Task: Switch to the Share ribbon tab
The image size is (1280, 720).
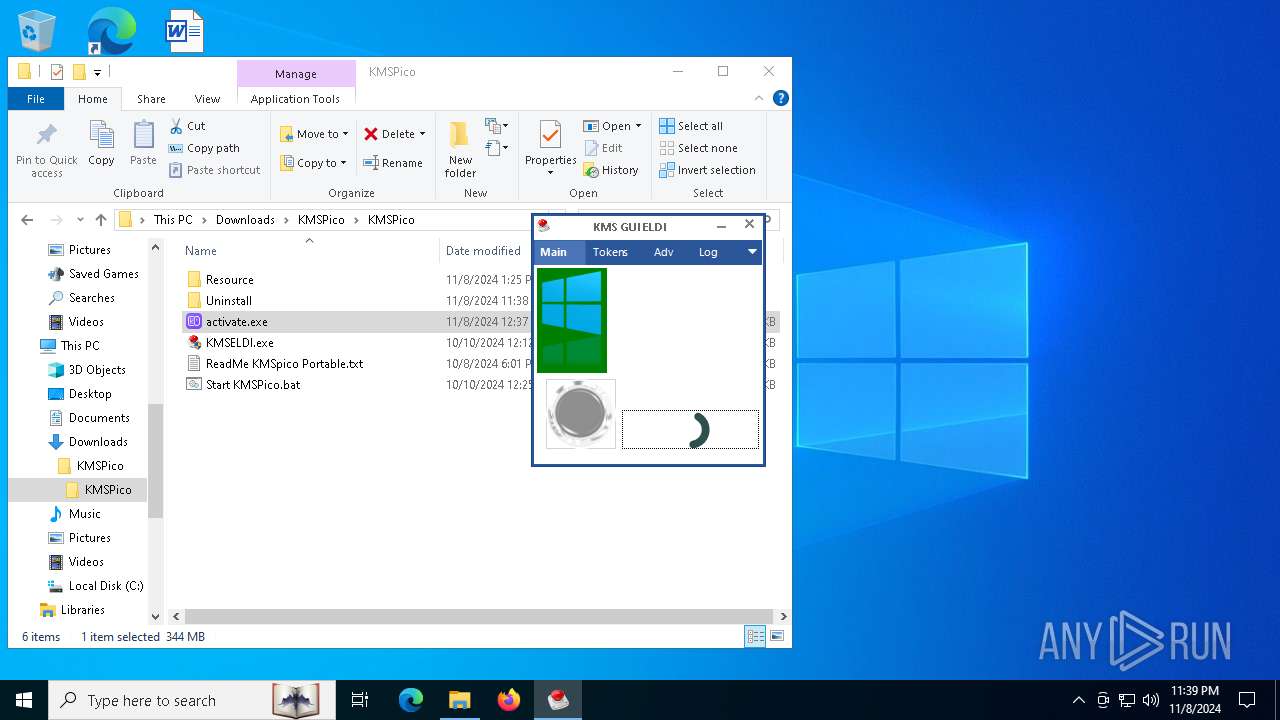Action: coord(151,99)
